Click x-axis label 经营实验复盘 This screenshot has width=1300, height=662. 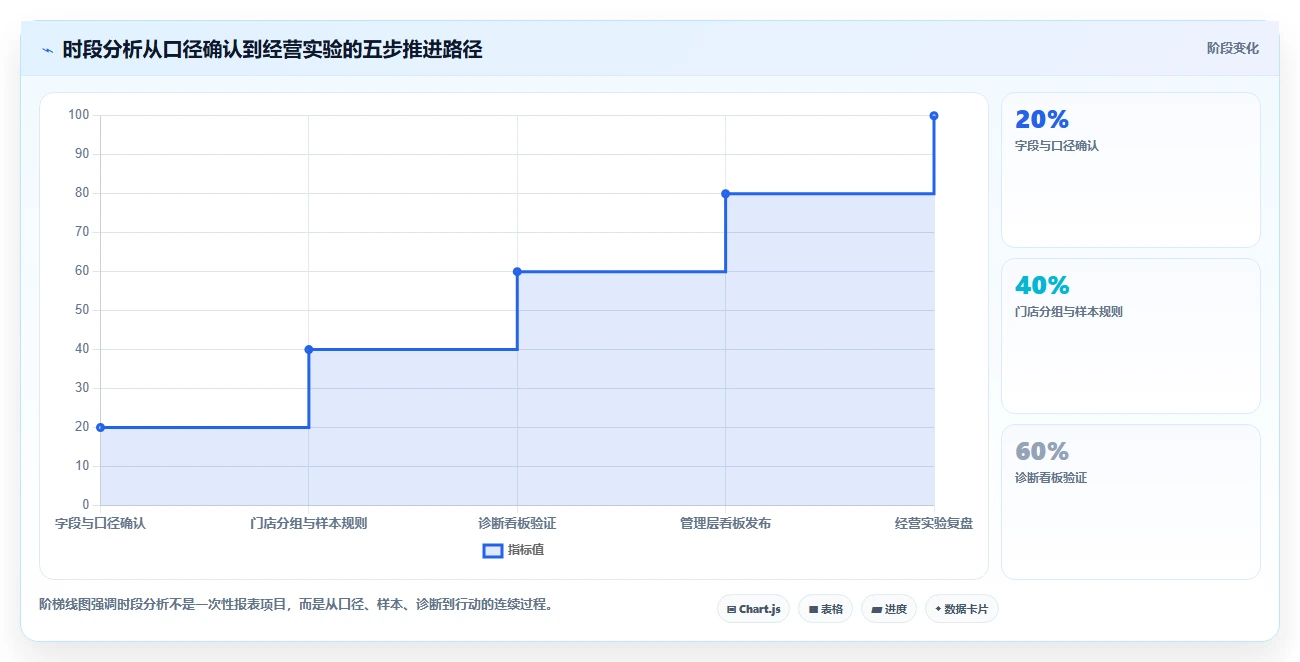coord(934,523)
